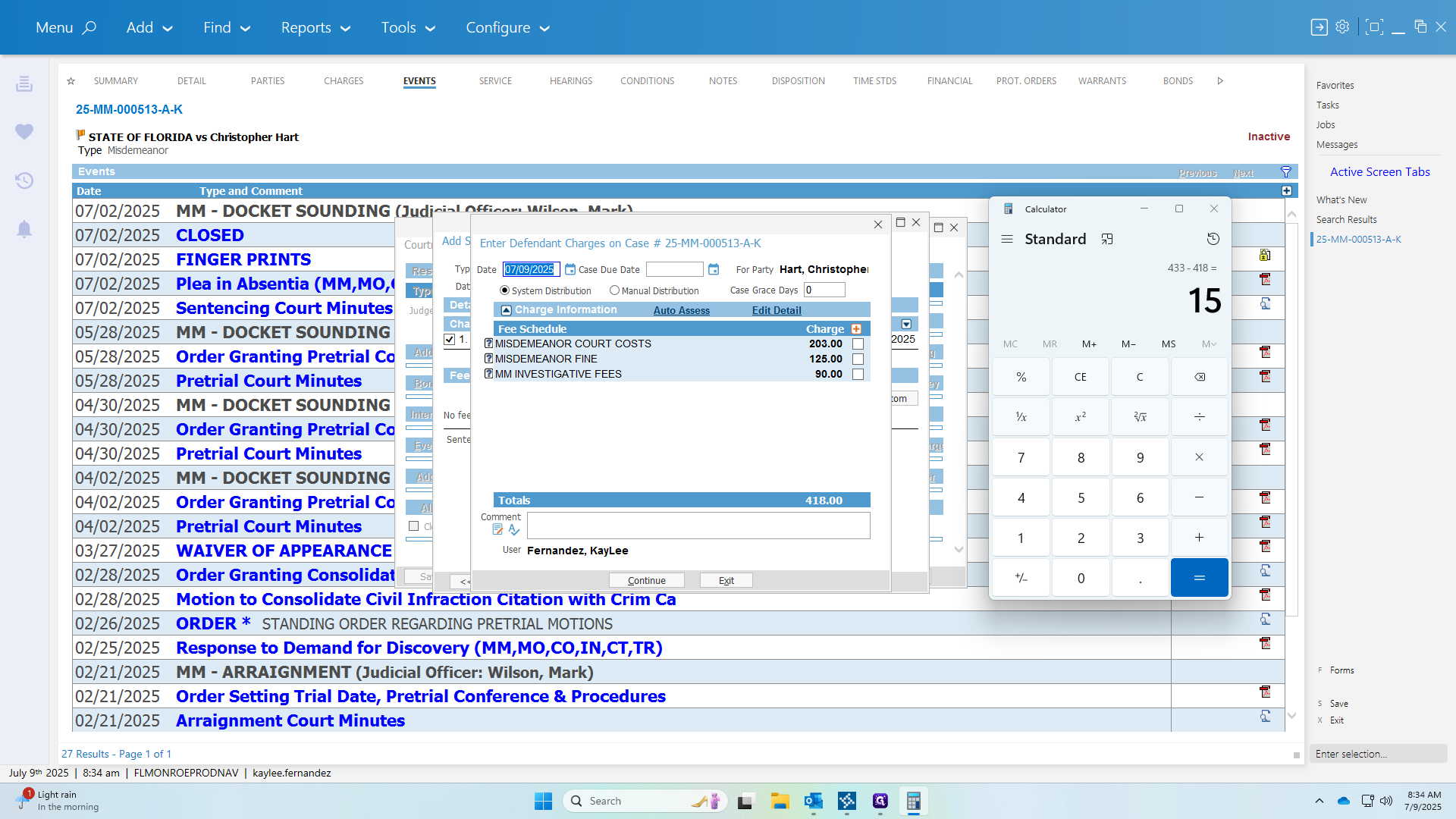Click the calculator equals button

[1200, 578]
